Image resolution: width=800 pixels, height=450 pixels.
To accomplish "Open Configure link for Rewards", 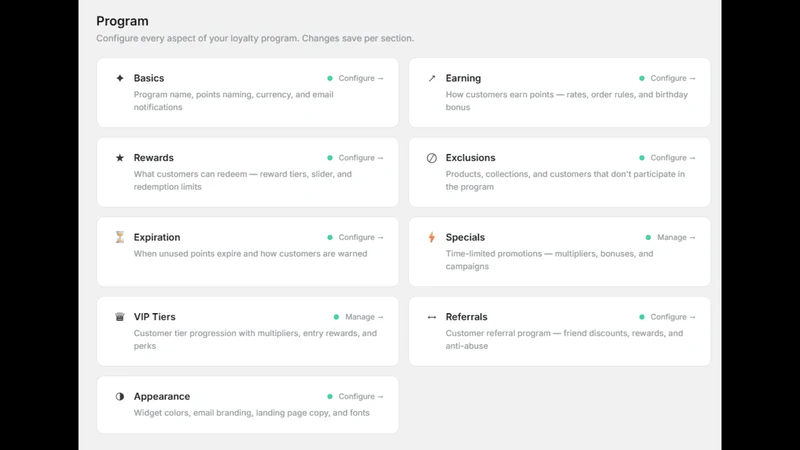I will 361,158.
